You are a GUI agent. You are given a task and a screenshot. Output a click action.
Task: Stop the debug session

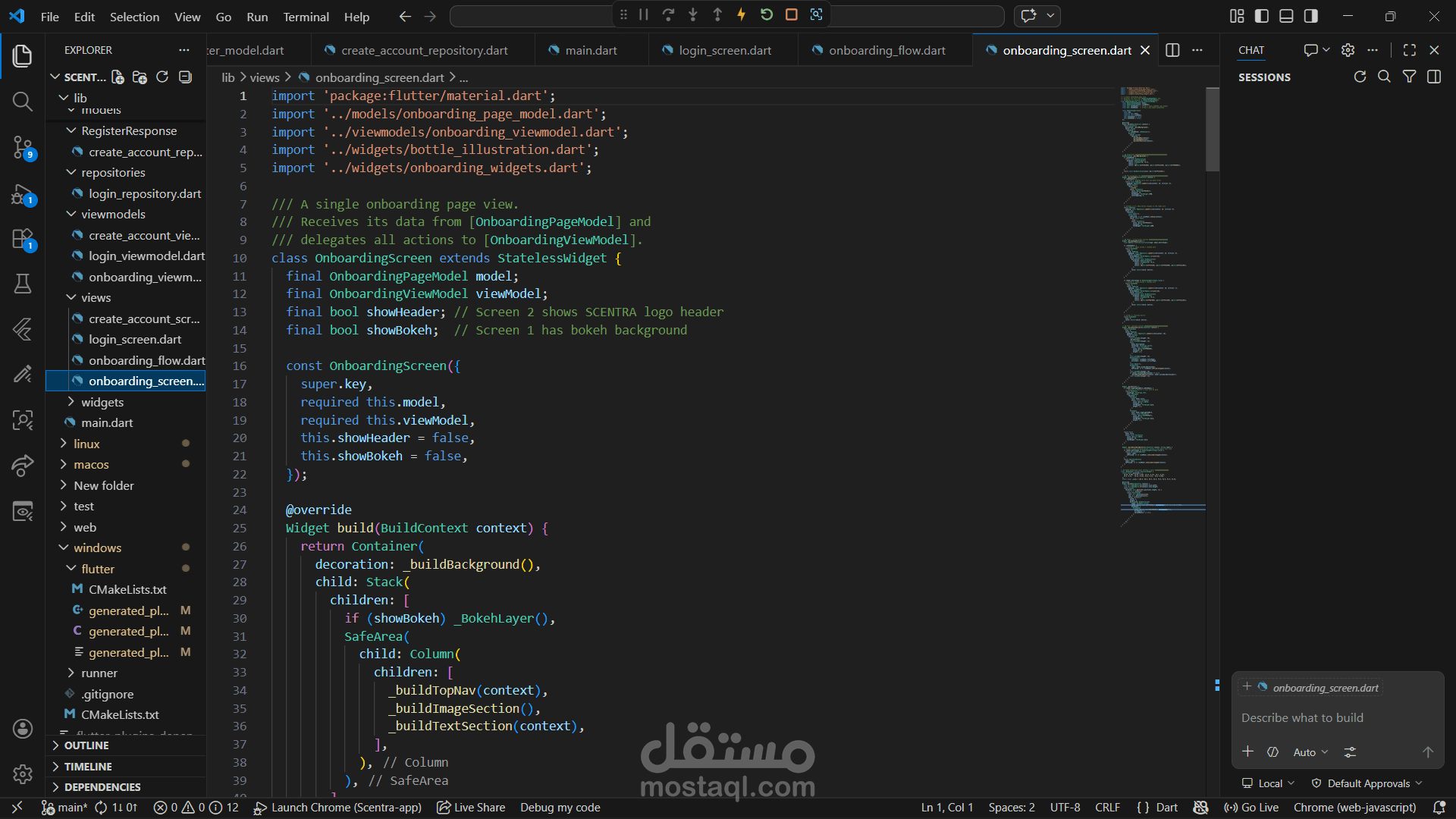[791, 14]
